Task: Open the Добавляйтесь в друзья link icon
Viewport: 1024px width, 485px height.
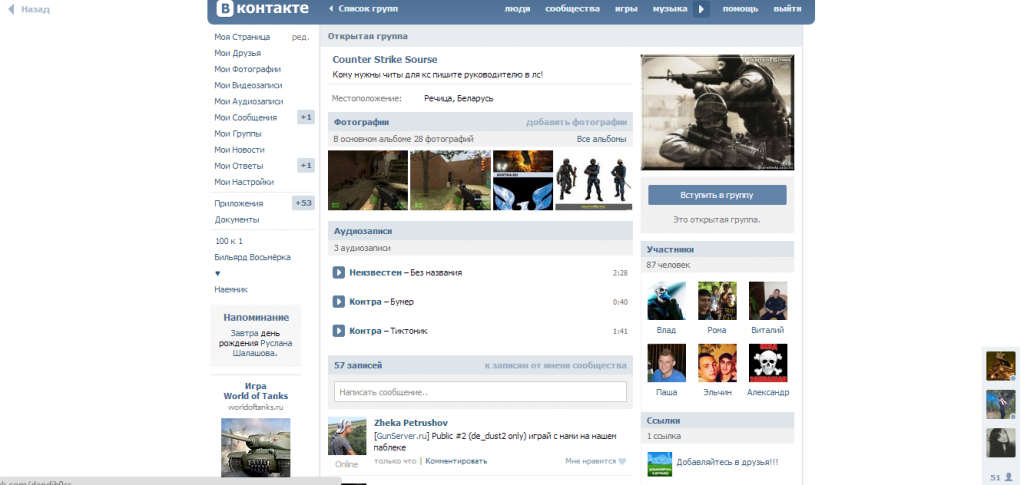Action: 660,462
